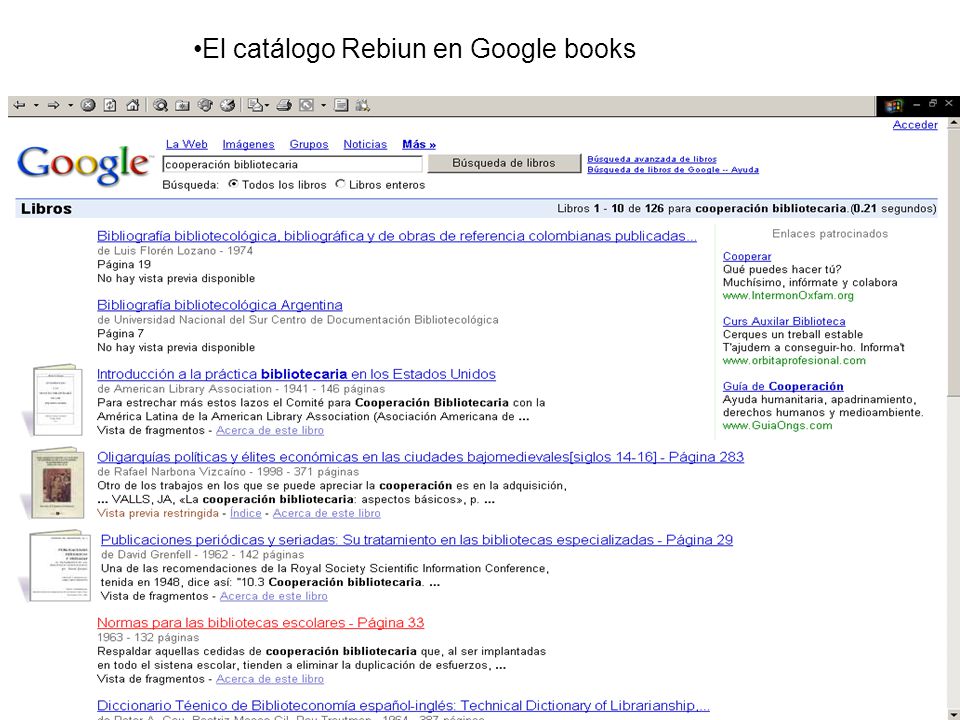
Task: Click 'Índice' link under Oligarquías result
Action: pos(246,513)
